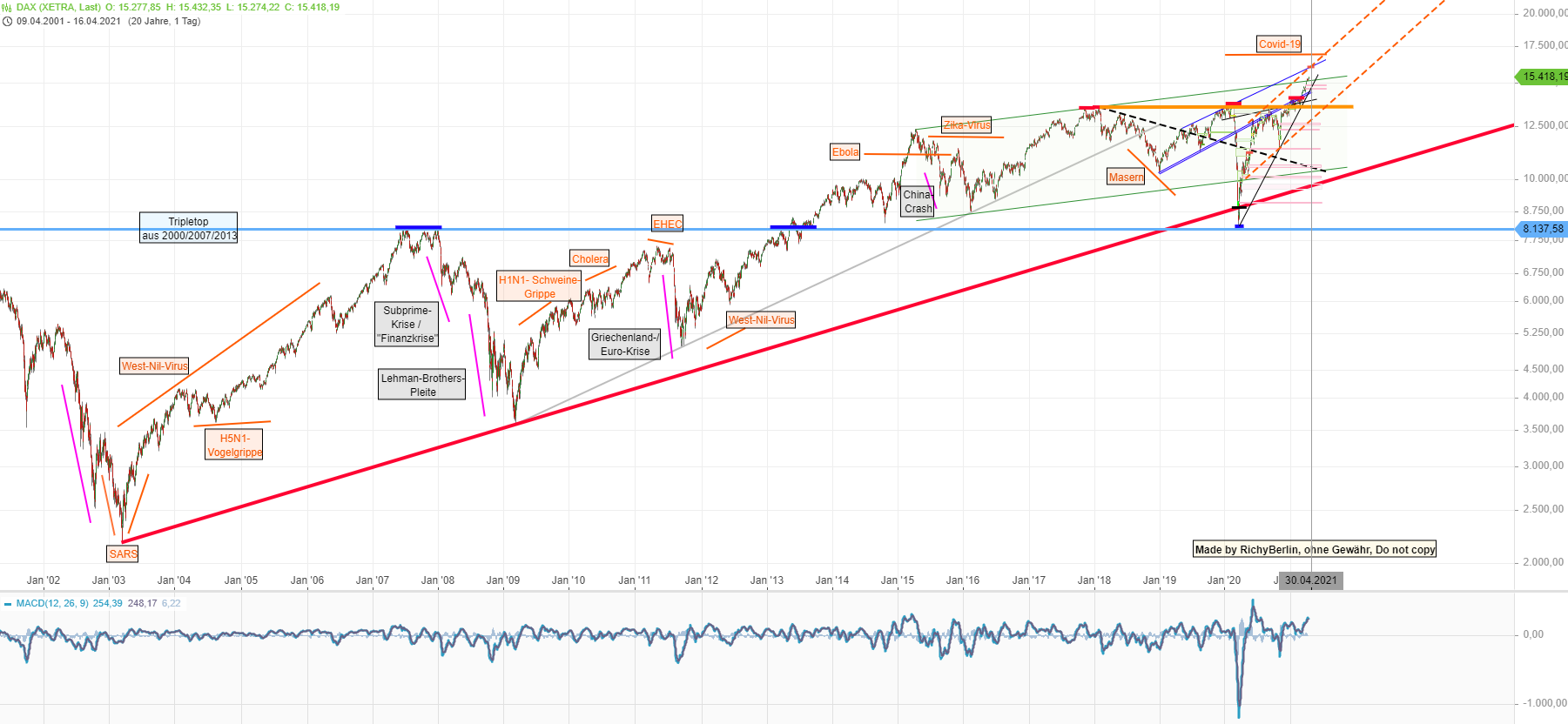Click the high value H: 15.432,35
Image resolution: width=1568 pixels, height=724 pixels.
(193, 7)
